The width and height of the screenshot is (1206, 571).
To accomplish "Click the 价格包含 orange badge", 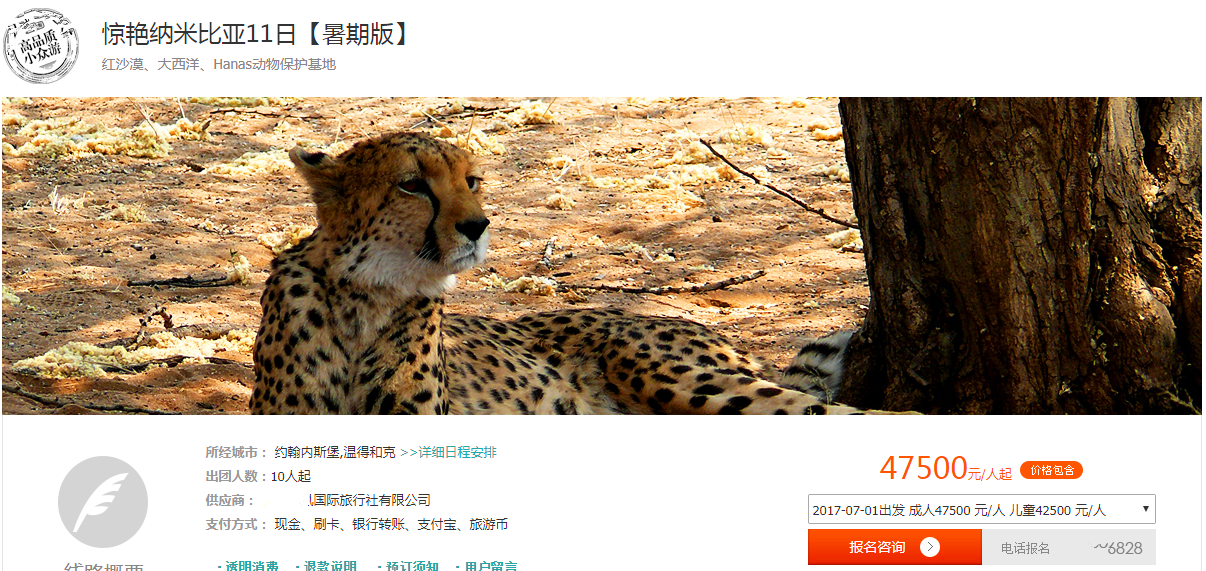I will tap(1051, 470).
